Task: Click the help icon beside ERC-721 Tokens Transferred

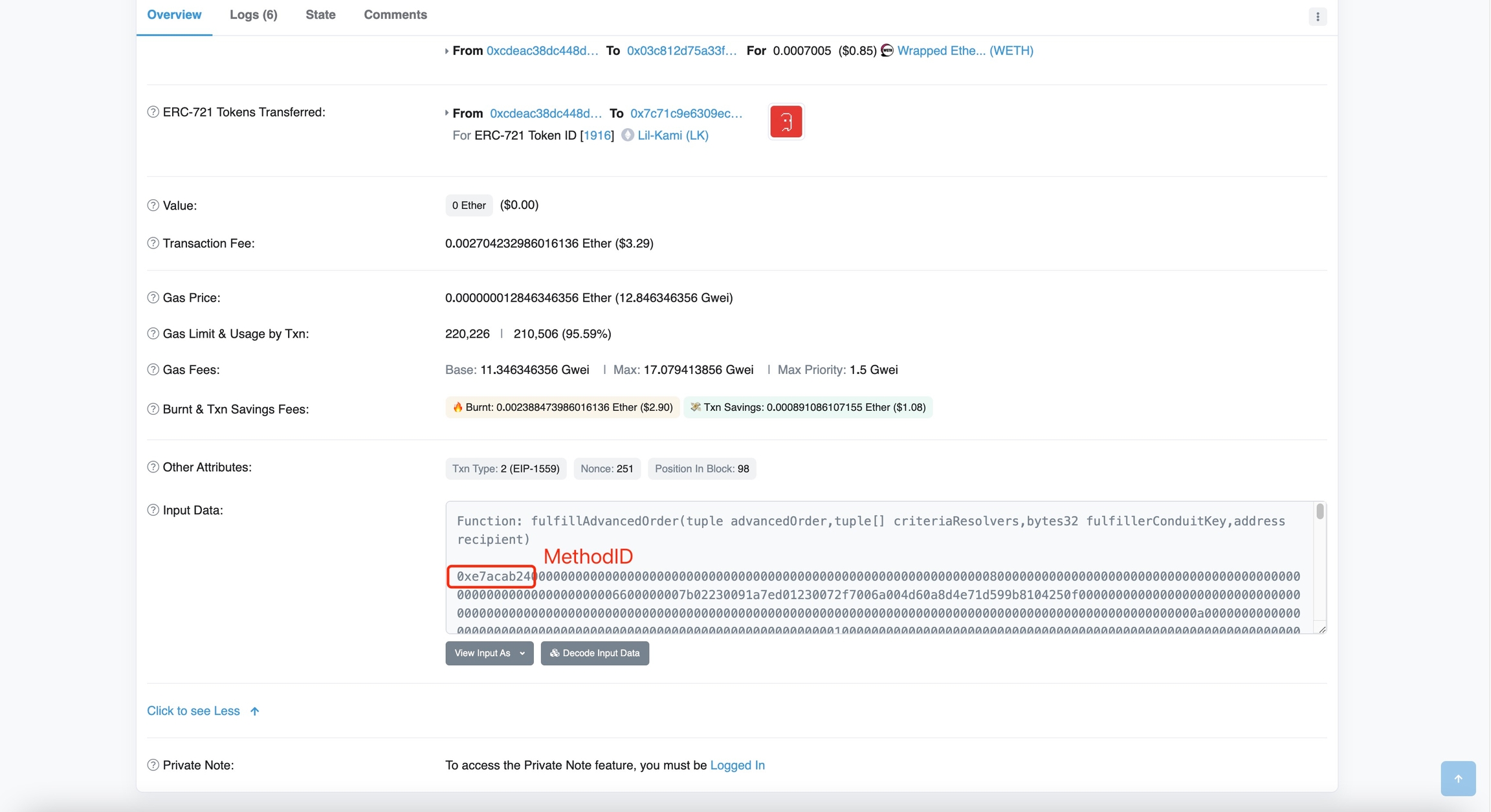Action: point(153,112)
